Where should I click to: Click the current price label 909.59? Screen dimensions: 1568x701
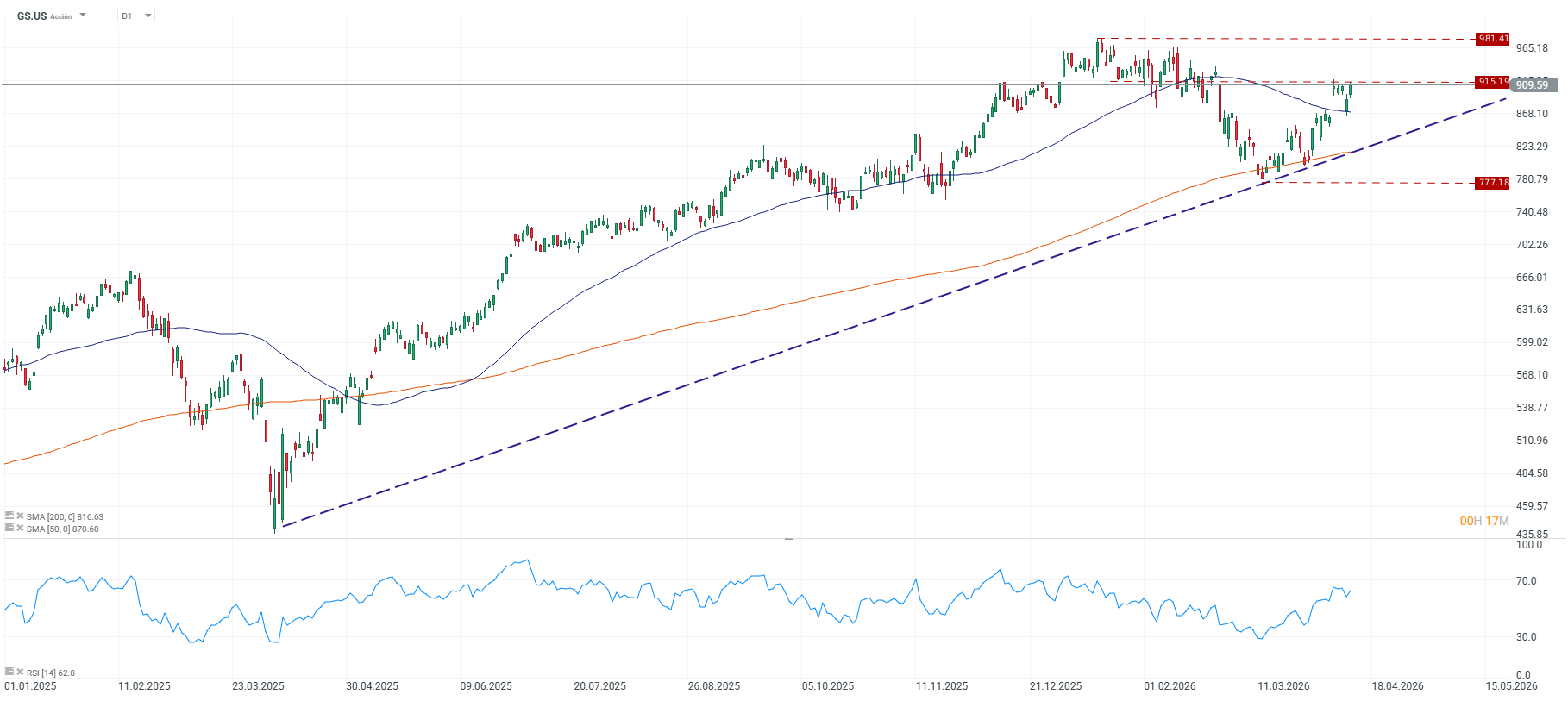(x=1533, y=84)
